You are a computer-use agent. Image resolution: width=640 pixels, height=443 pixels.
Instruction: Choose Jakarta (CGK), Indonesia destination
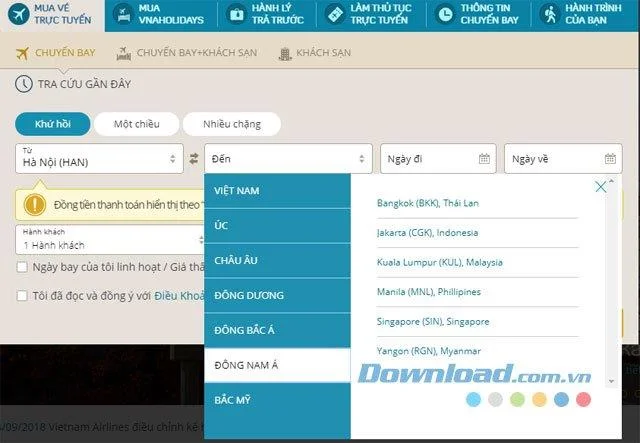(427, 233)
